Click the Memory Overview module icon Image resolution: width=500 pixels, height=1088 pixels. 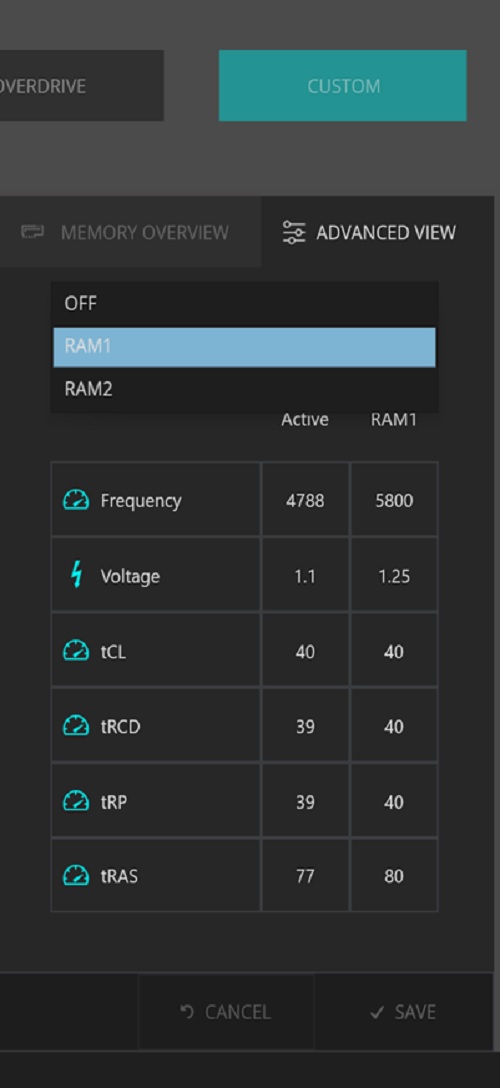[x=32, y=232]
